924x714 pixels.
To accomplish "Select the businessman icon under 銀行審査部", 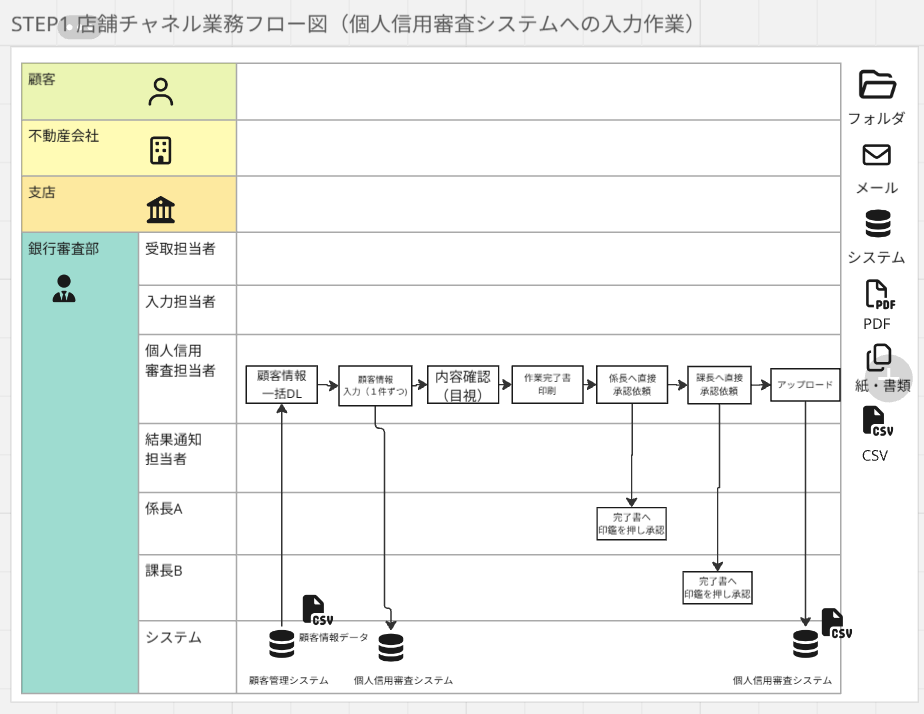I will [64, 289].
